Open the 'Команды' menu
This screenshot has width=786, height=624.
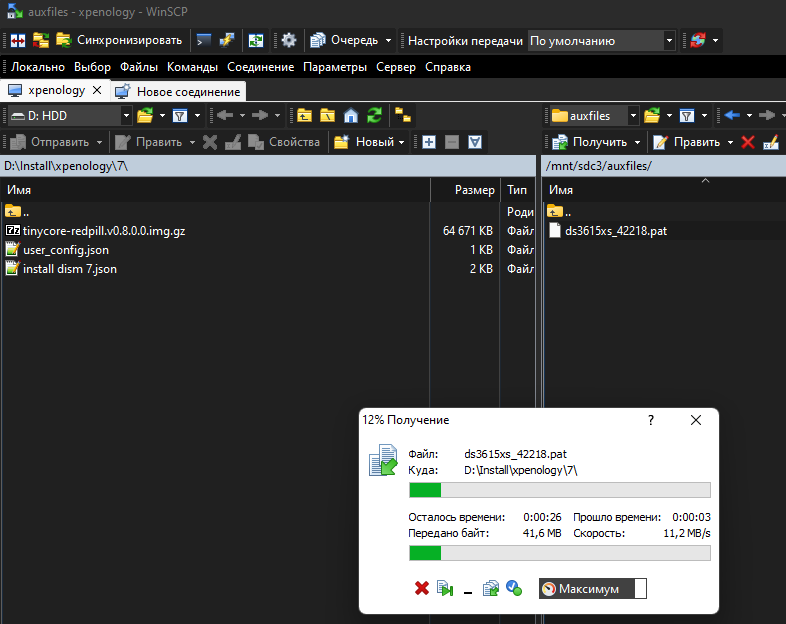point(193,67)
